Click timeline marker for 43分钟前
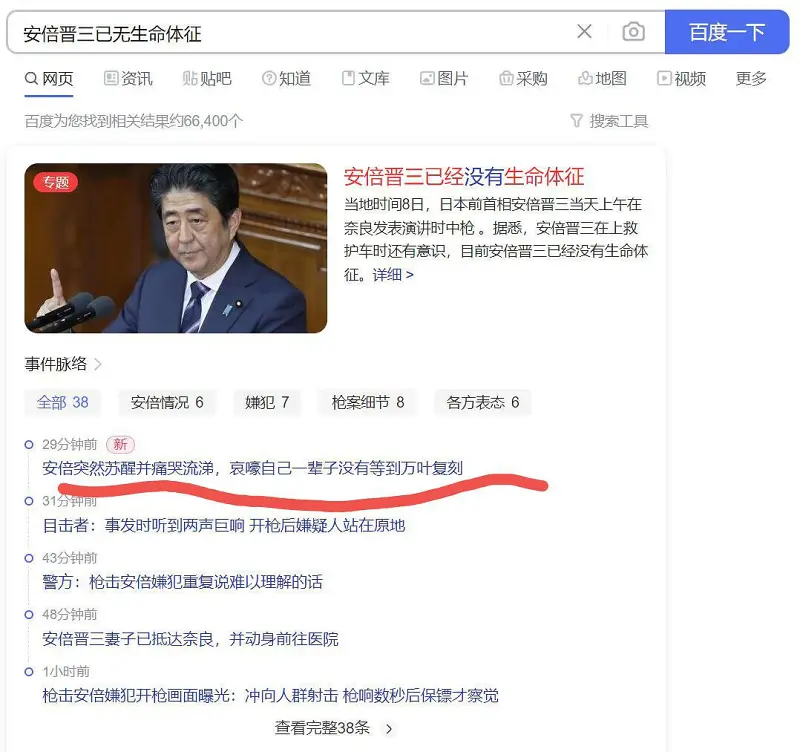Screen dimensions: 800x752 (29, 558)
